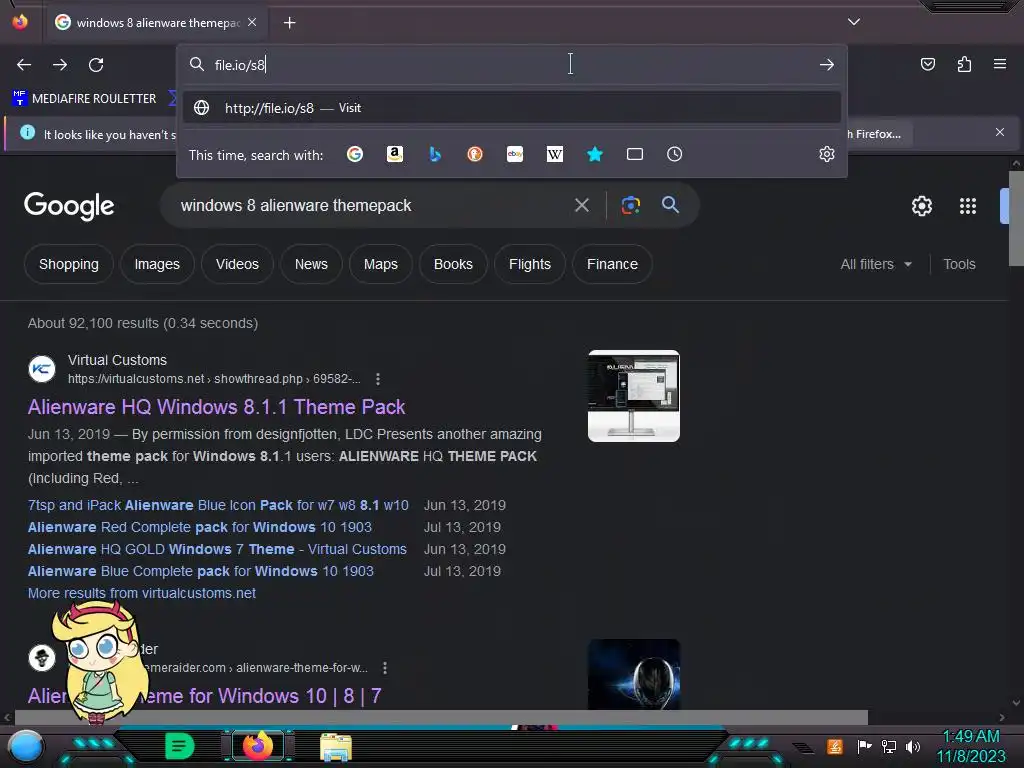The height and width of the screenshot is (768, 1024).
Task: Search bookmarks with the star icon
Action: (x=595, y=154)
